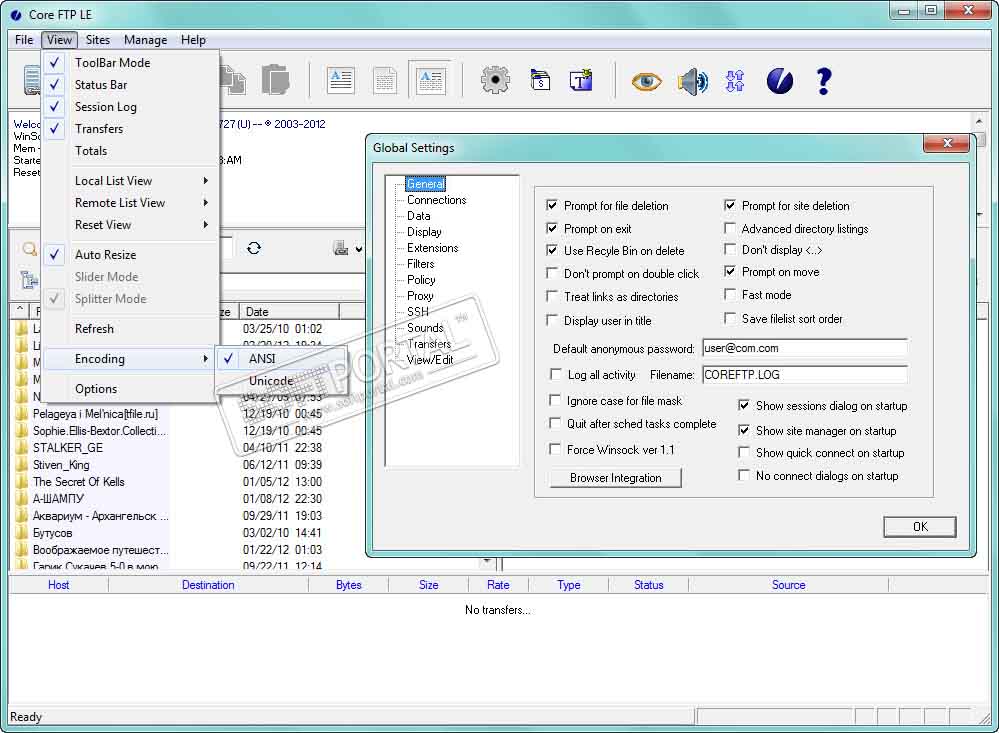
Task: Click the folder icon beside STALKER_GE
Action: [x=22, y=447]
